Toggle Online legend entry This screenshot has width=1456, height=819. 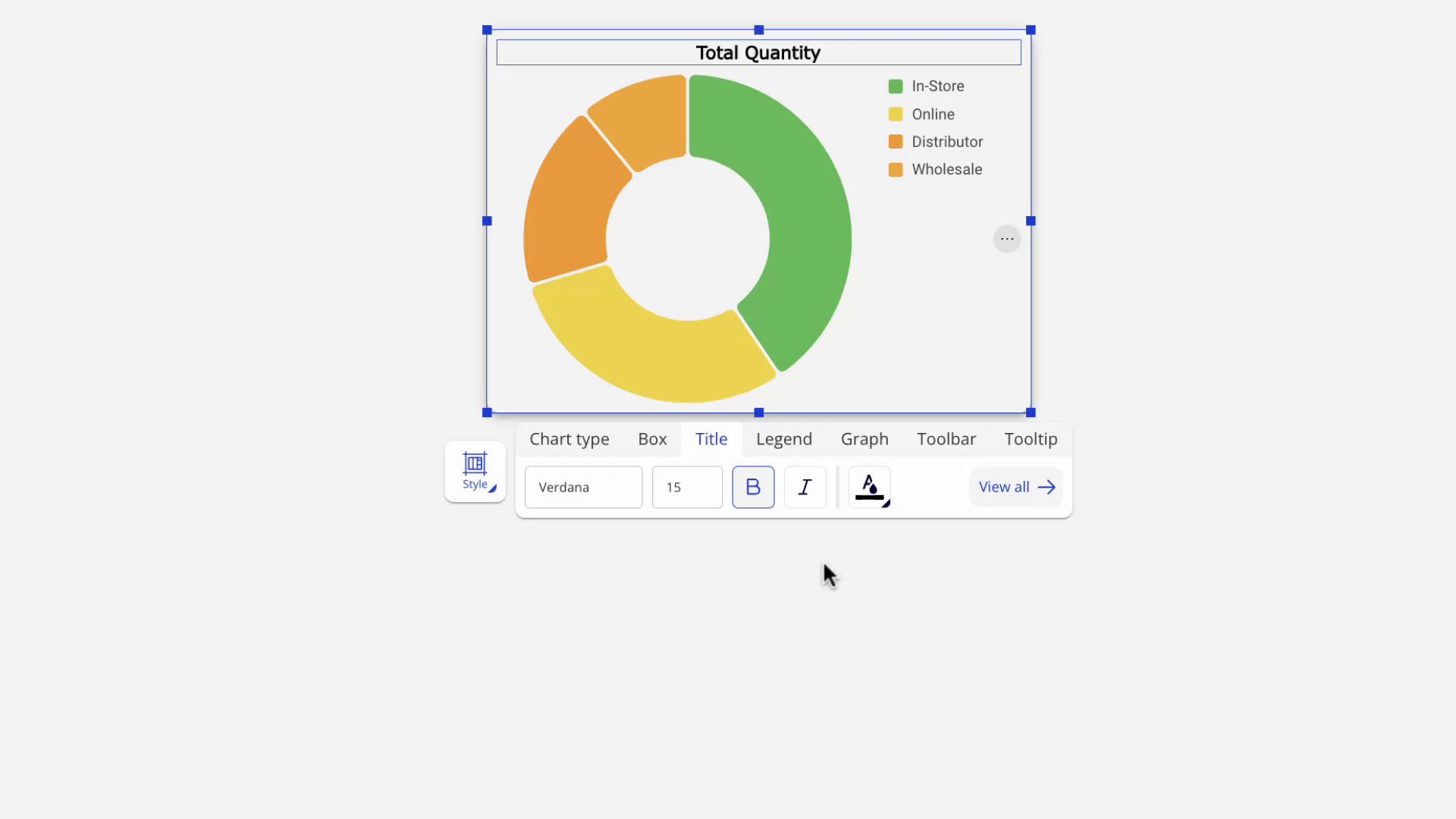pos(933,115)
